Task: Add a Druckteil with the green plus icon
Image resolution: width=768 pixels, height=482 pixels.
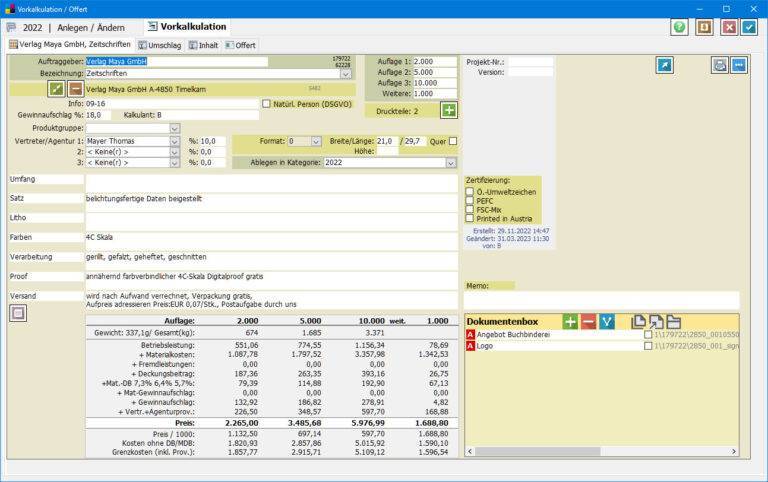Action: coord(449,110)
